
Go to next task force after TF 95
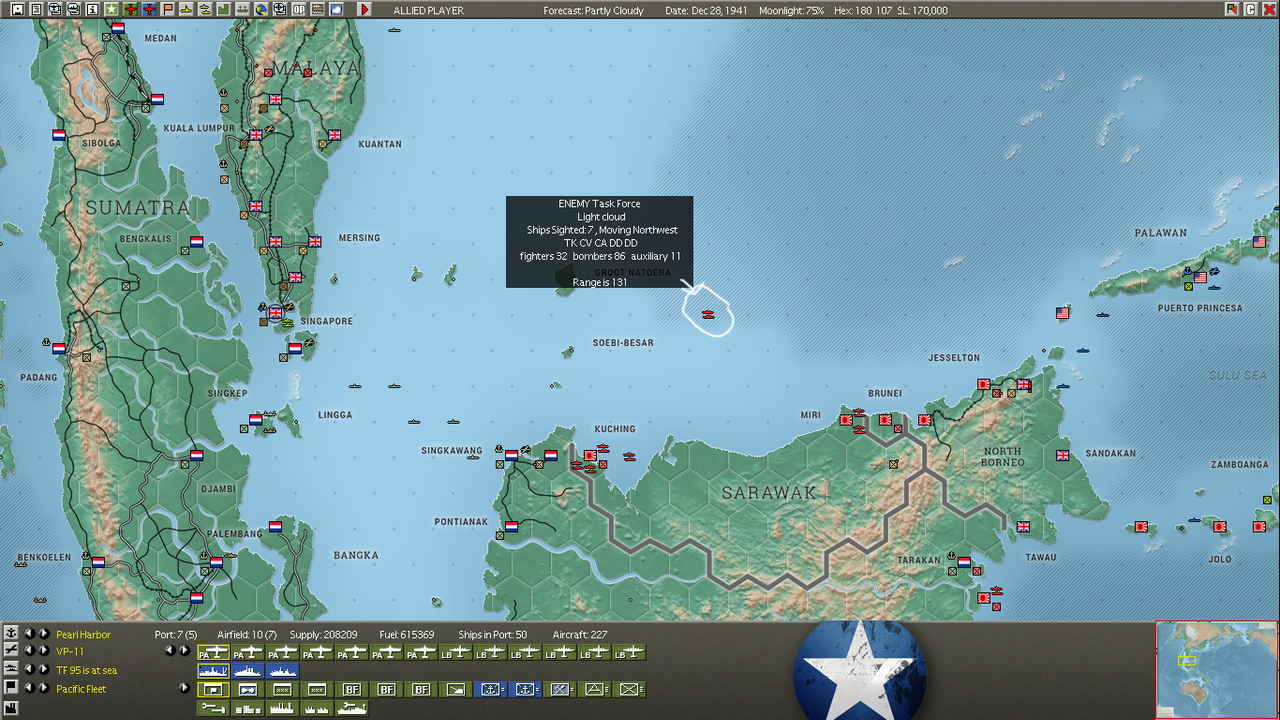(44, 669)
